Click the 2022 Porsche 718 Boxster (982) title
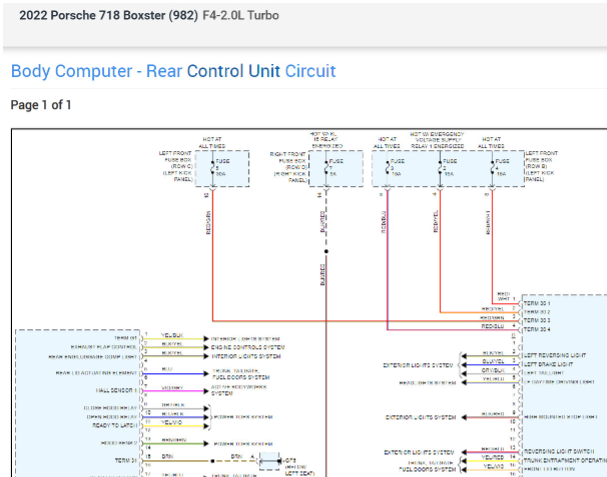 pyautogui.click(x=108, y=15)
